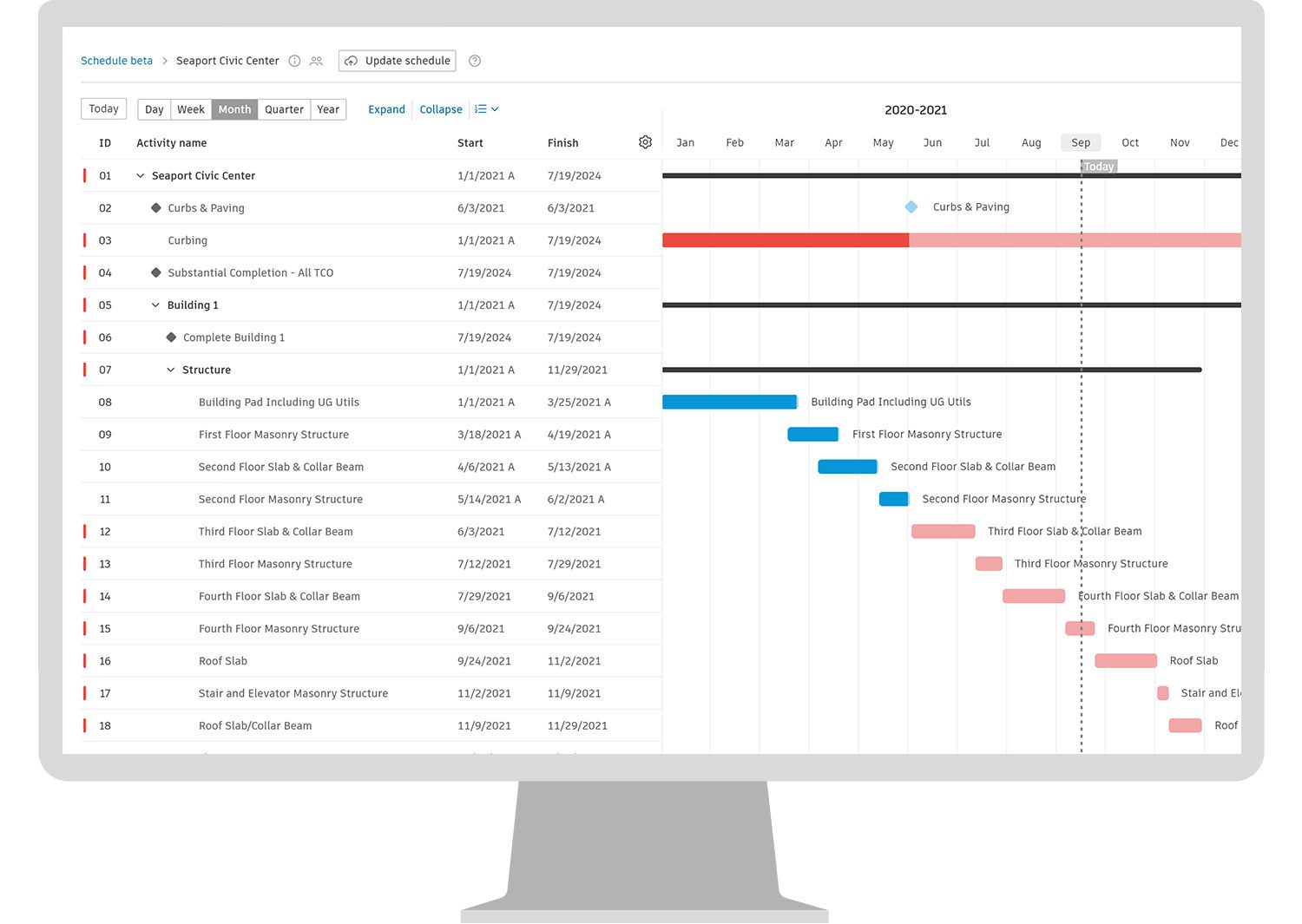Open the project info tooltip icon

click(294, 61)
